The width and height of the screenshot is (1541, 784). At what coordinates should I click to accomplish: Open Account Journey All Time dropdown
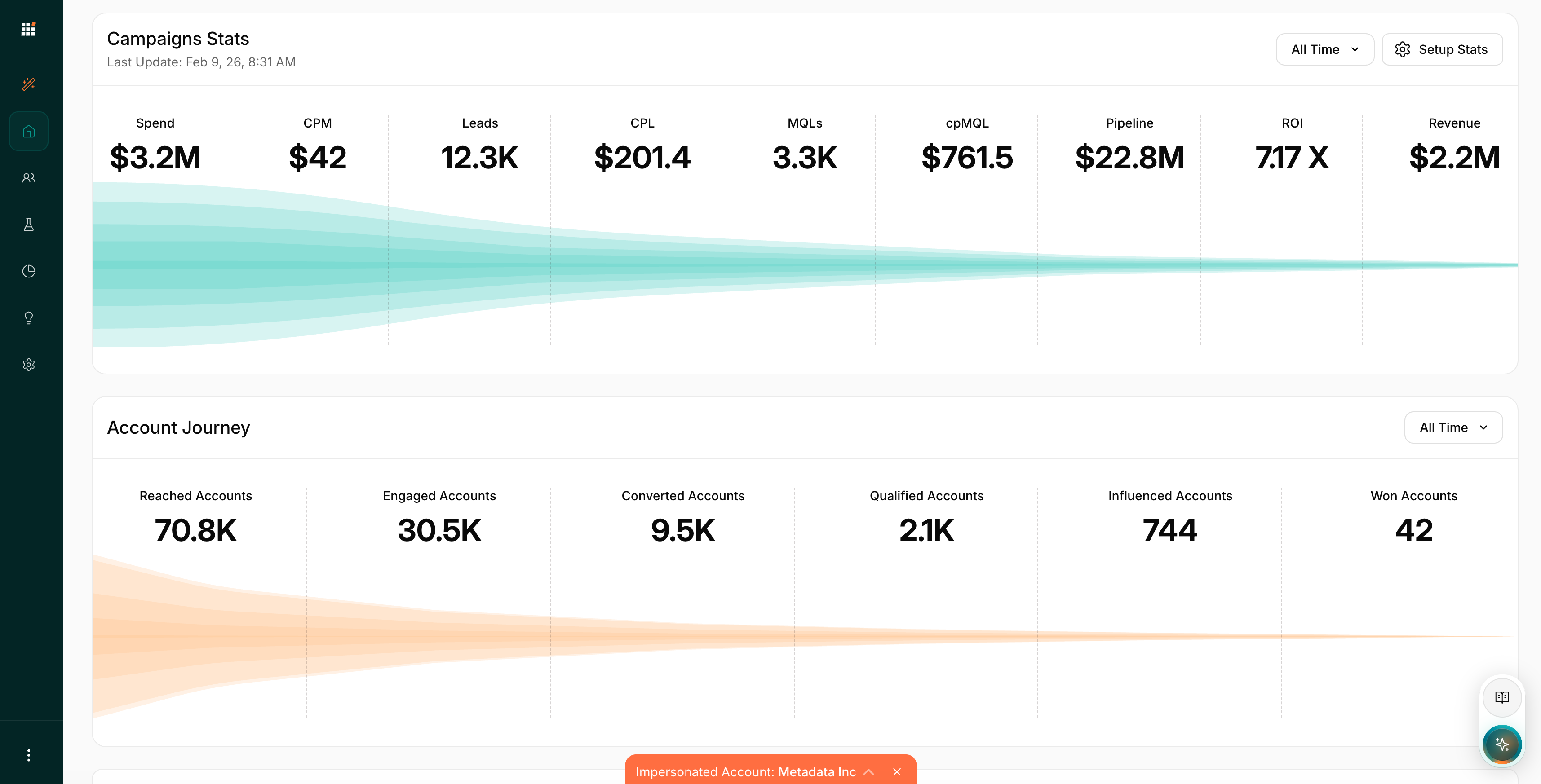click(x=1452, y=427)
